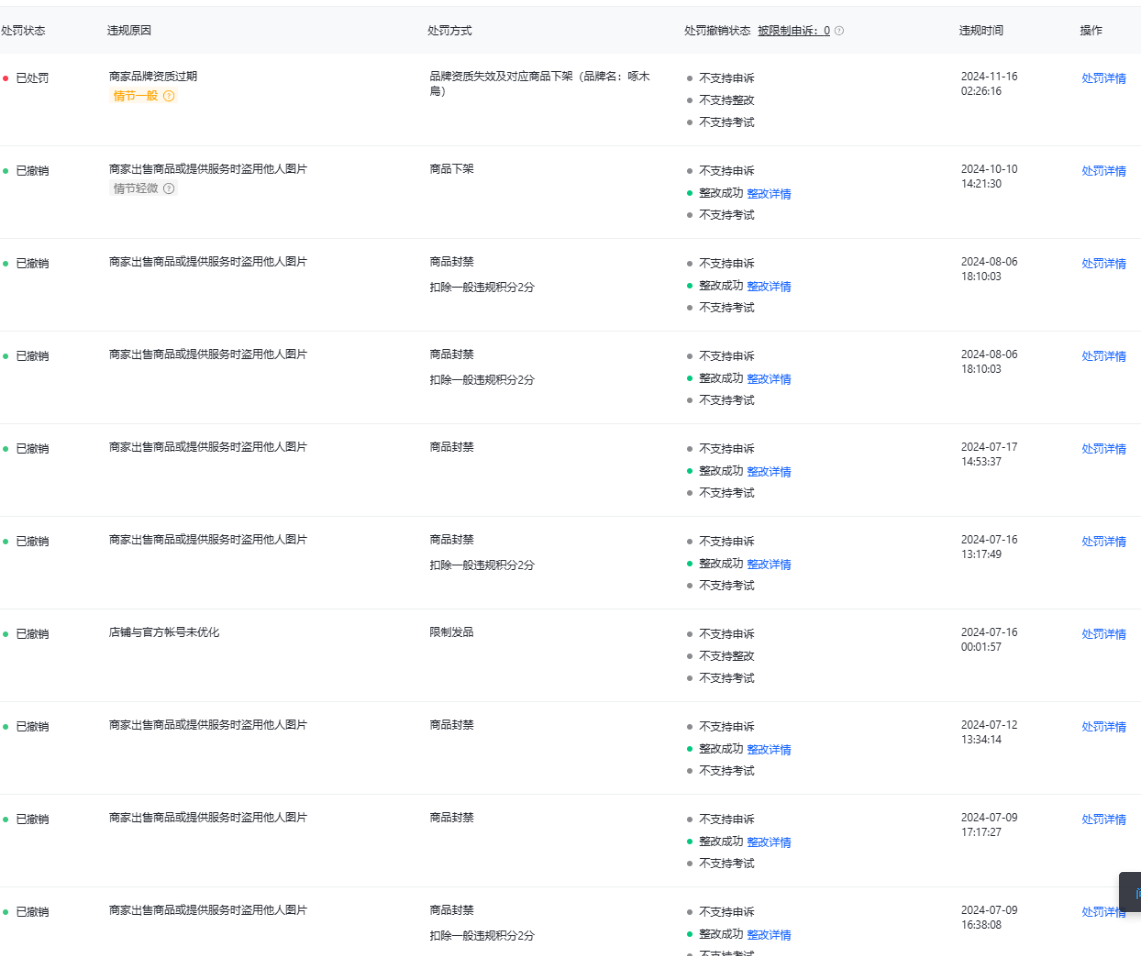Click the red status dot beside 已处罚
This screenshot has width=1141, height=956.
5,78
